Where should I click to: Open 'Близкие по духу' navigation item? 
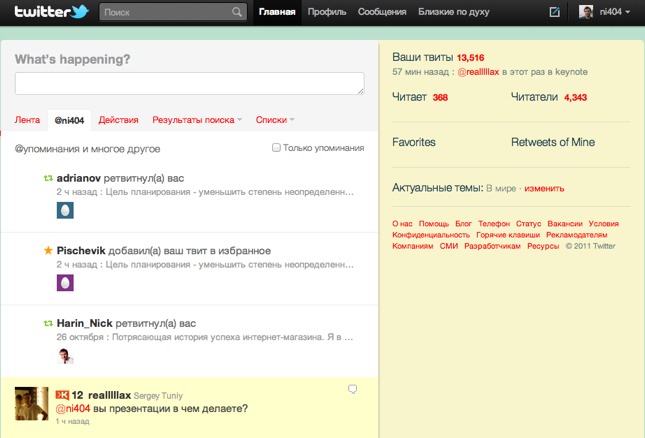(454, 12)
